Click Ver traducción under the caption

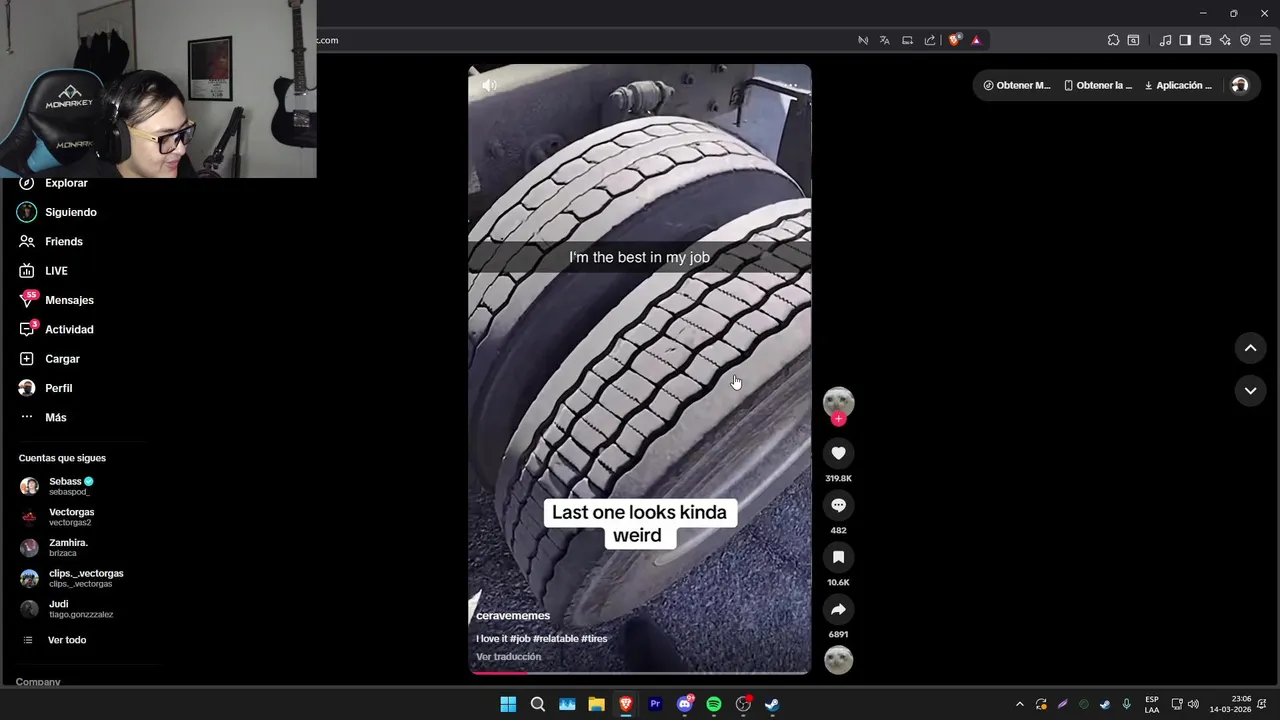point(508,657)
